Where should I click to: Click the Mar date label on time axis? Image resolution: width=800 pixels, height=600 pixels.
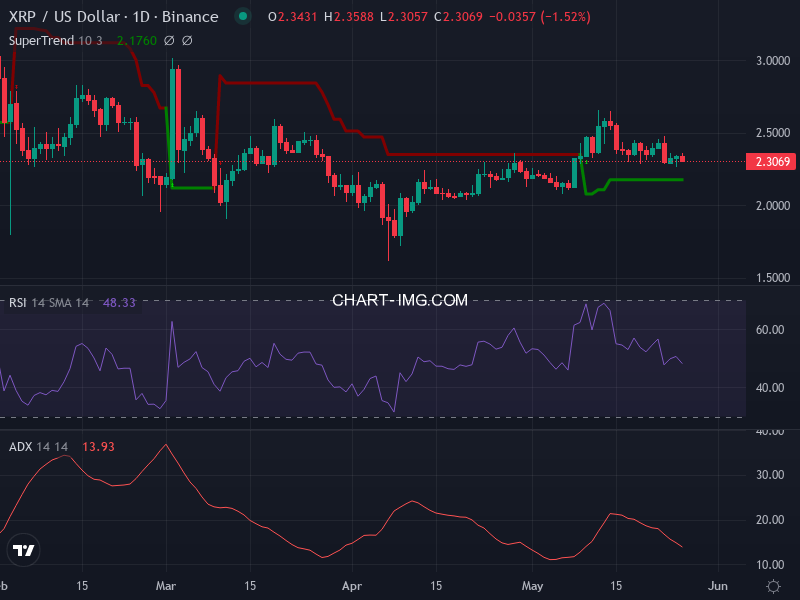click(x=166, y=586)
